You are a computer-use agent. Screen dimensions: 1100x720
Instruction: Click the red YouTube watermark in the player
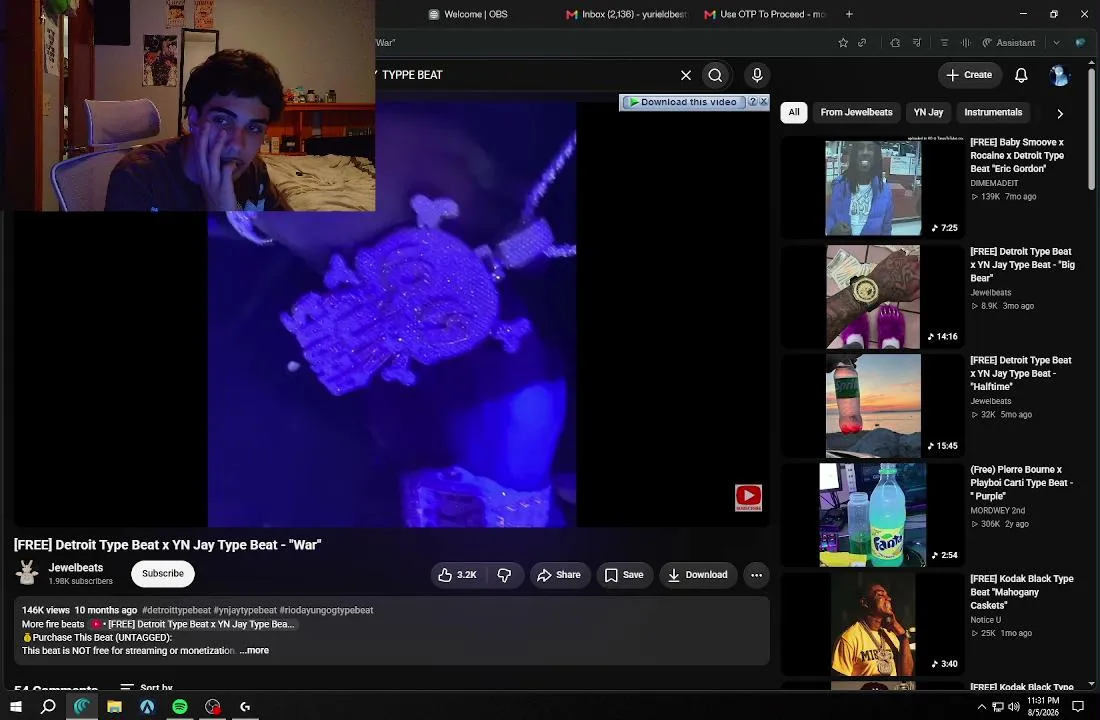tap(748, 498)
